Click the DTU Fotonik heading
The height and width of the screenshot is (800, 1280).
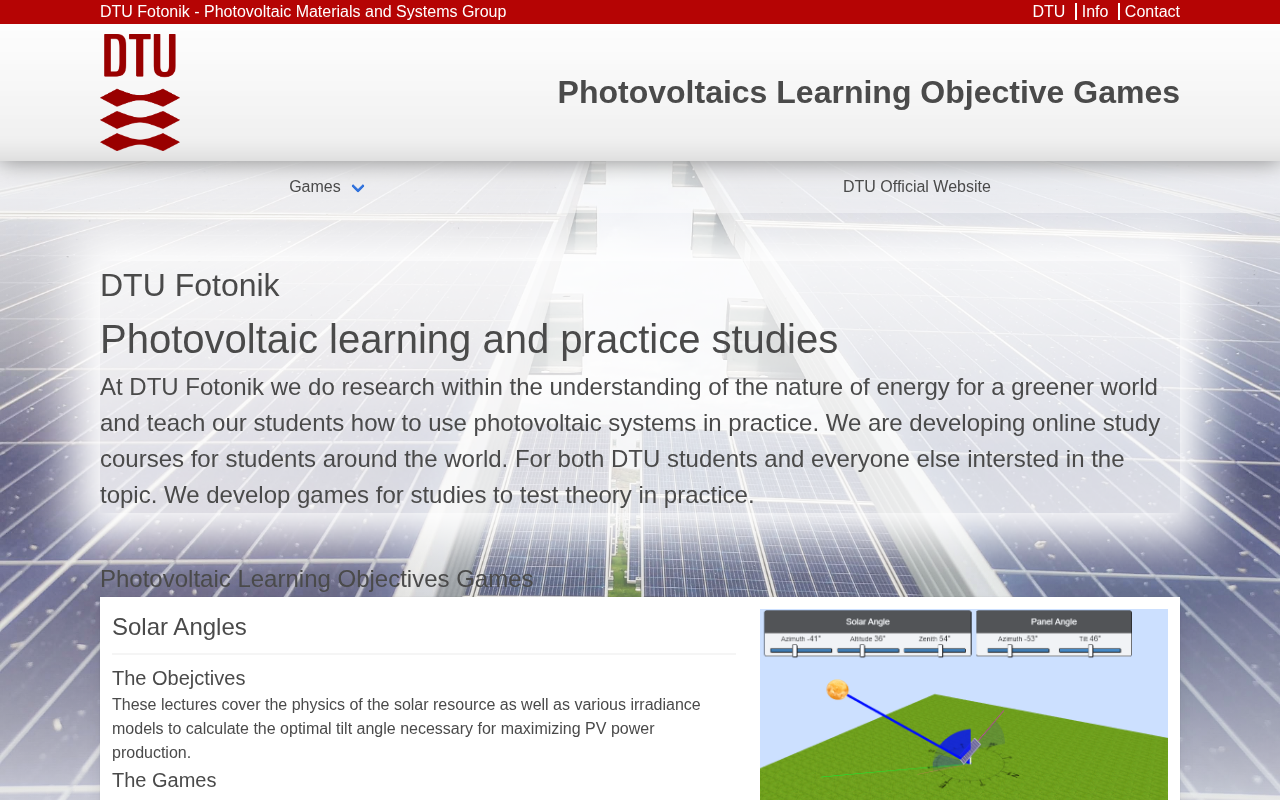[x=190, y=285]
